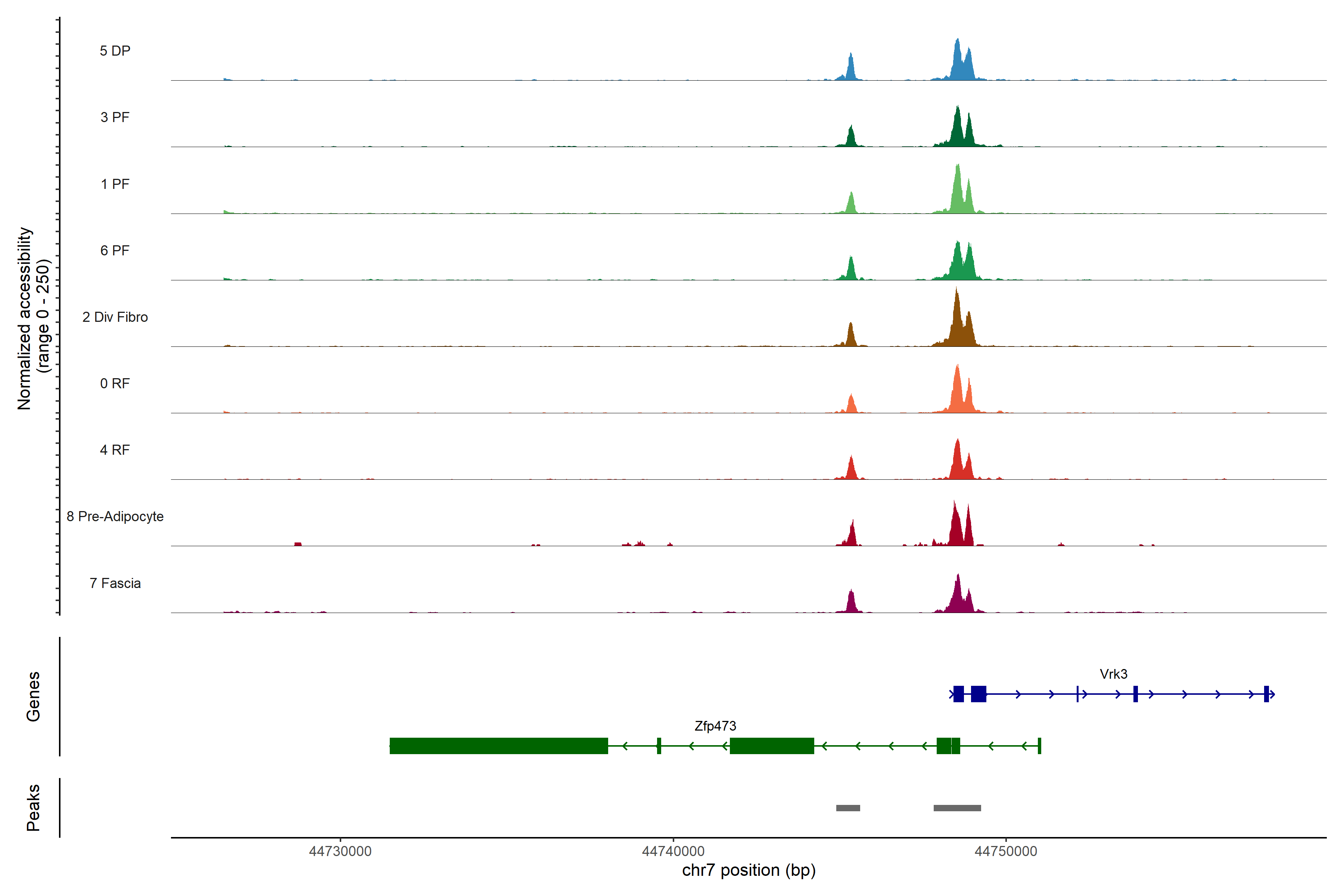Viewport: 1344px width, 896px height.
Task: Click the 44740000 axis tick label
Action: [673, 852]
